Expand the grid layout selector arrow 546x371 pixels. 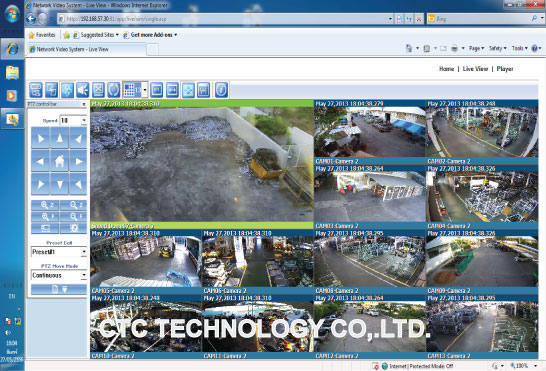(x=145, y=90)
